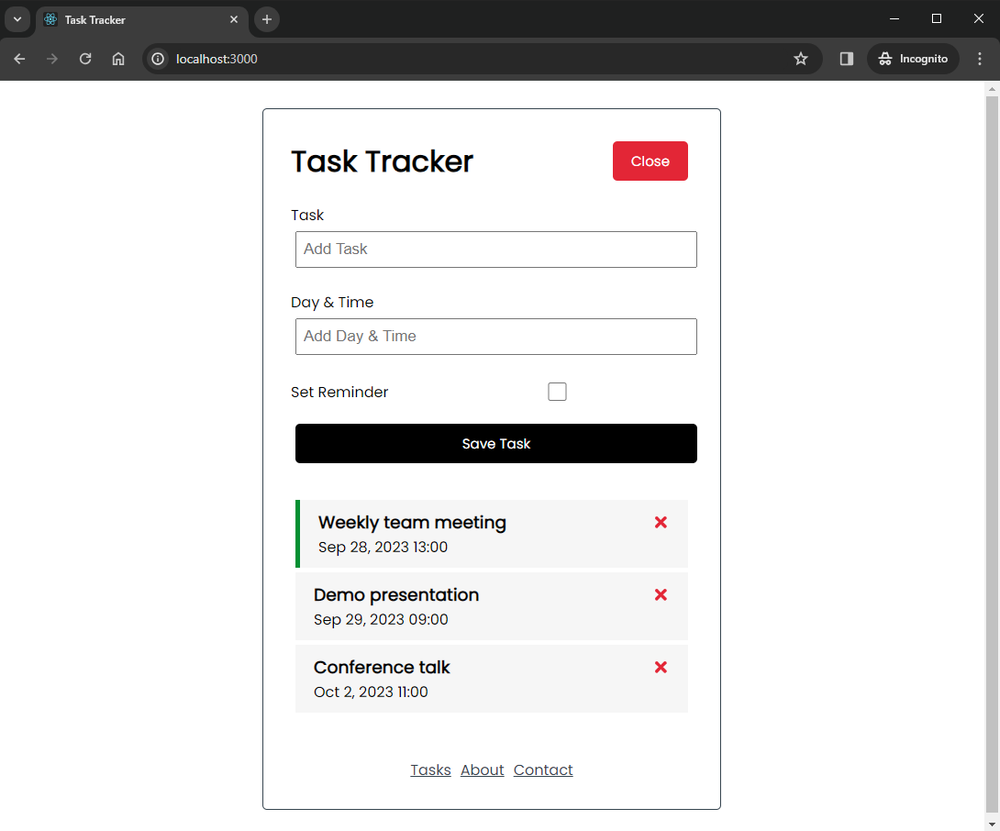Open the Contact footer link
This screenshot has width=1000, height=831.
coord(543,770)
